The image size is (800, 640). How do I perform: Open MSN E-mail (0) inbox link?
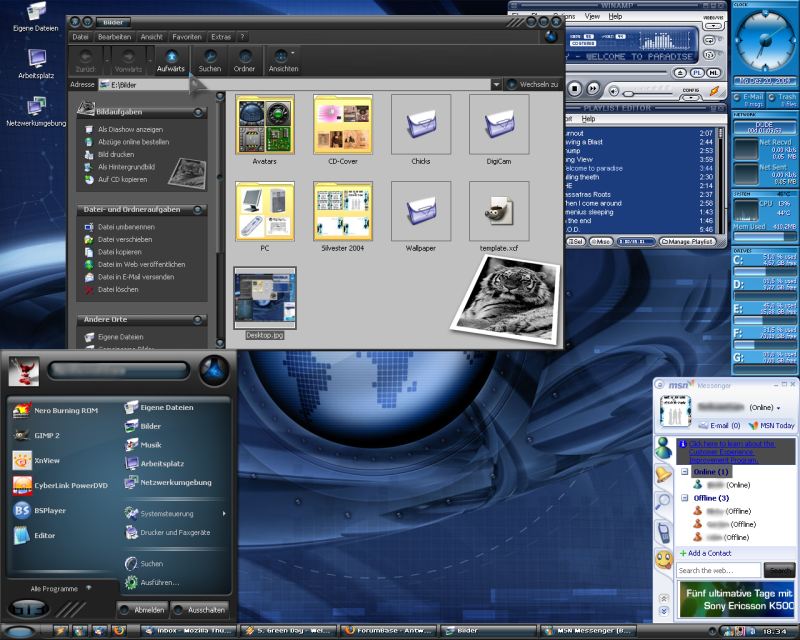[x=719, y=425]
